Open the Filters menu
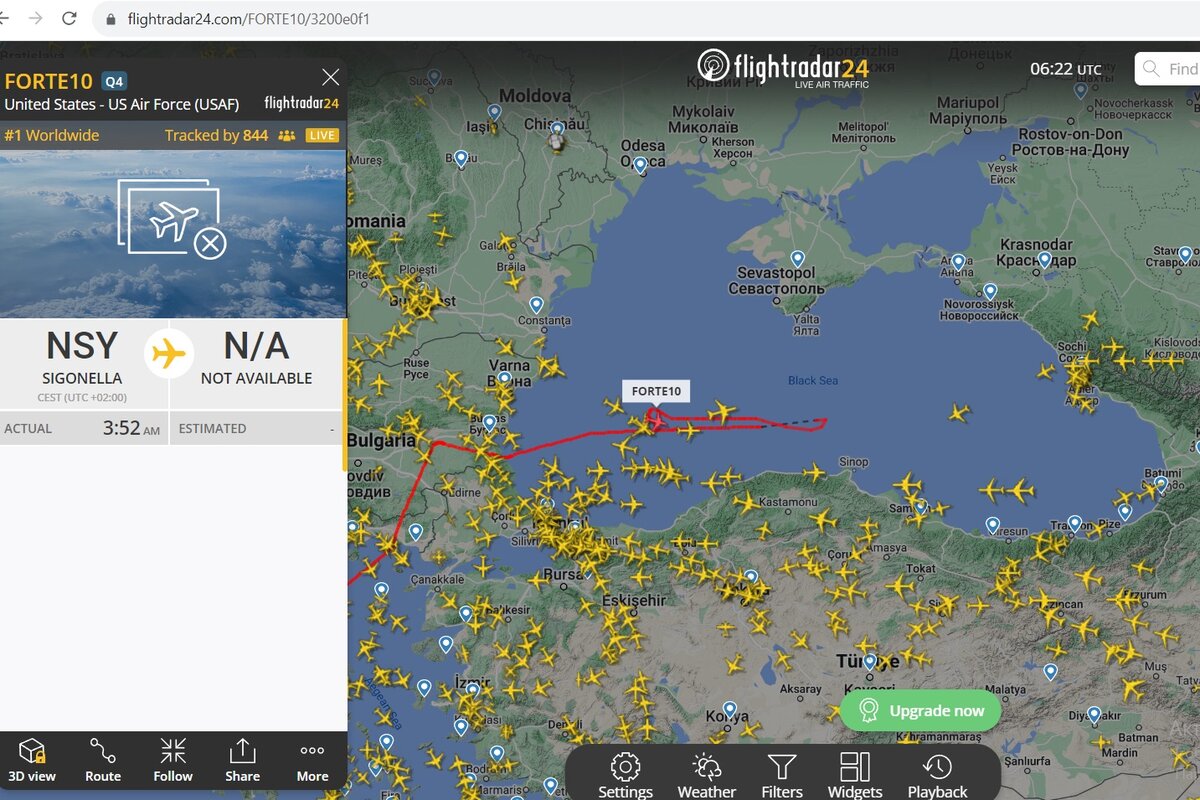 (782, 776)
